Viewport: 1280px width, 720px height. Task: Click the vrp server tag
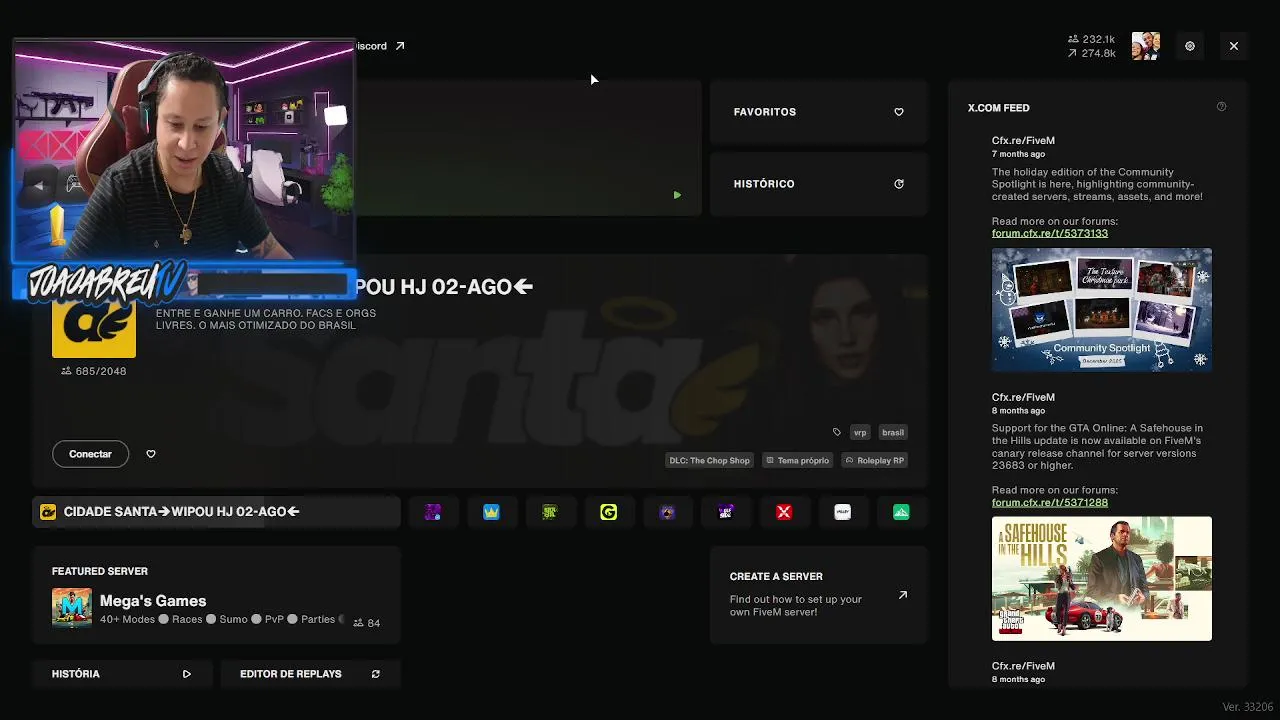tap(860, 432)
